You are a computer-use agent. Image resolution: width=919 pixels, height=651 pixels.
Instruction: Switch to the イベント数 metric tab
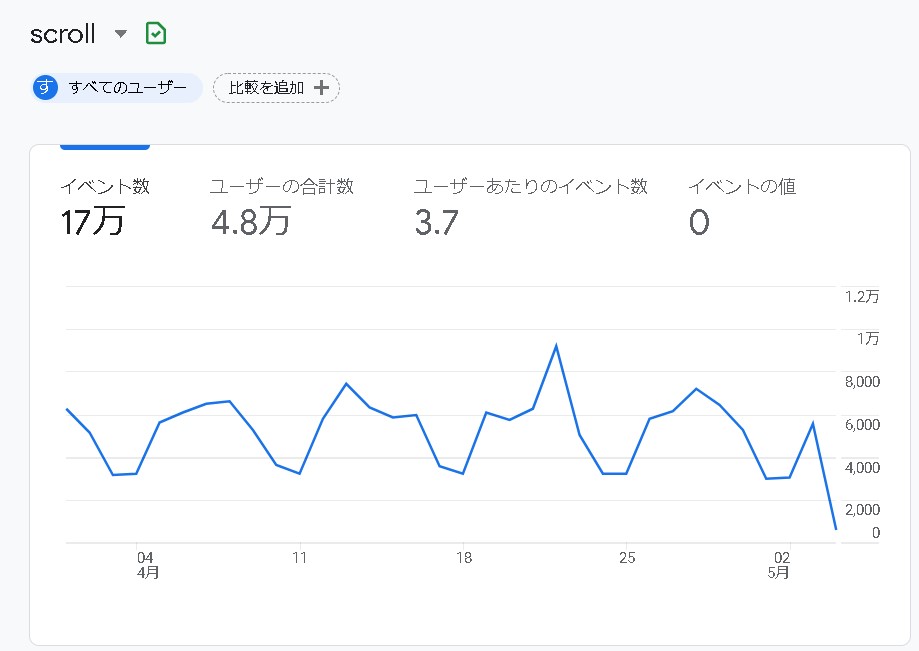click(x=104, y=187)
